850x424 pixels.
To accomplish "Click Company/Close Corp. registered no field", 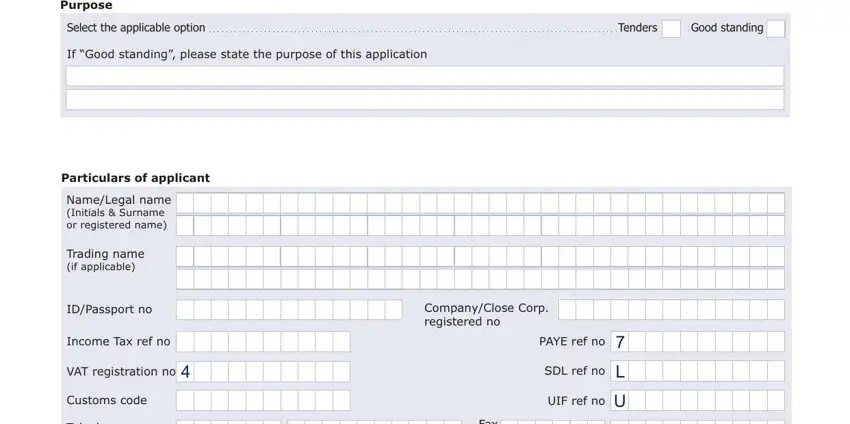I will tap(671, 310).
